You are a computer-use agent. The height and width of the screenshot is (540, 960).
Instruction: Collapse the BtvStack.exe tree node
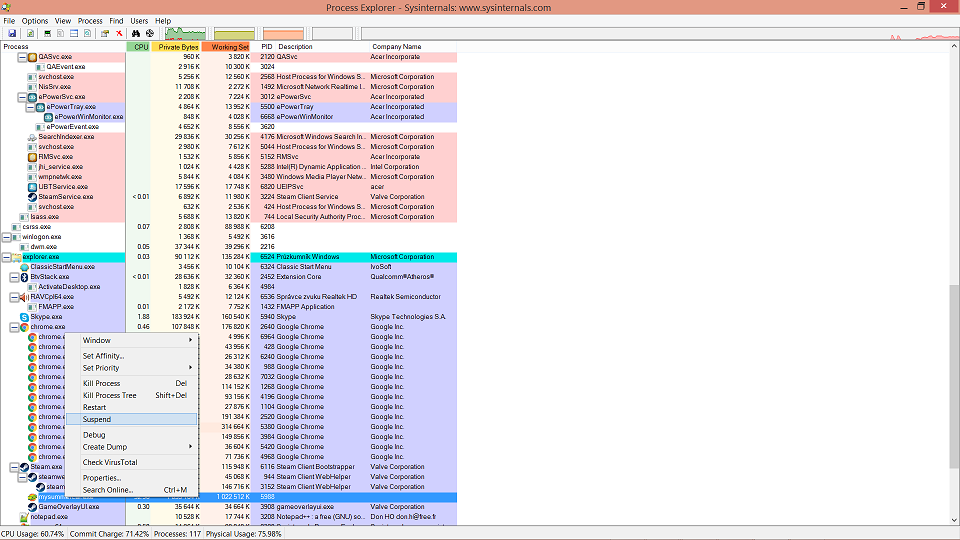click(14, 277)
